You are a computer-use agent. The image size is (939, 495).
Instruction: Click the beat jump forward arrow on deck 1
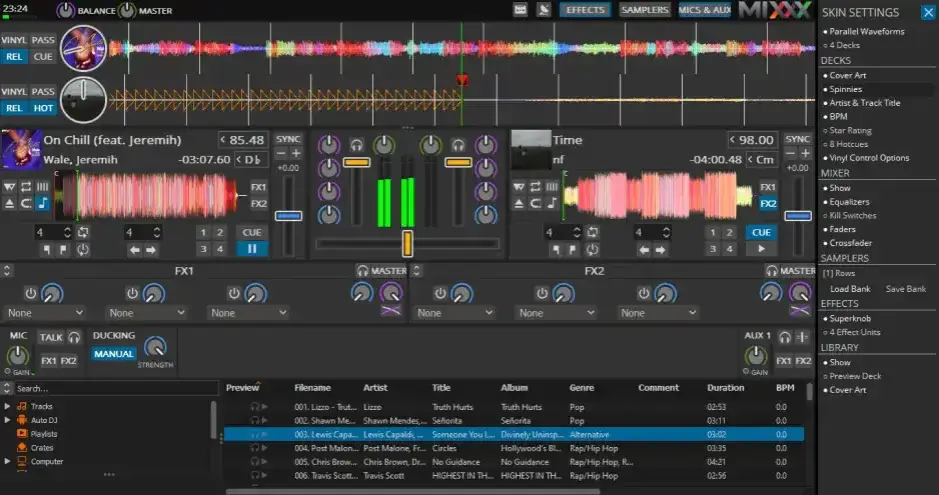(x=151, y=250)
